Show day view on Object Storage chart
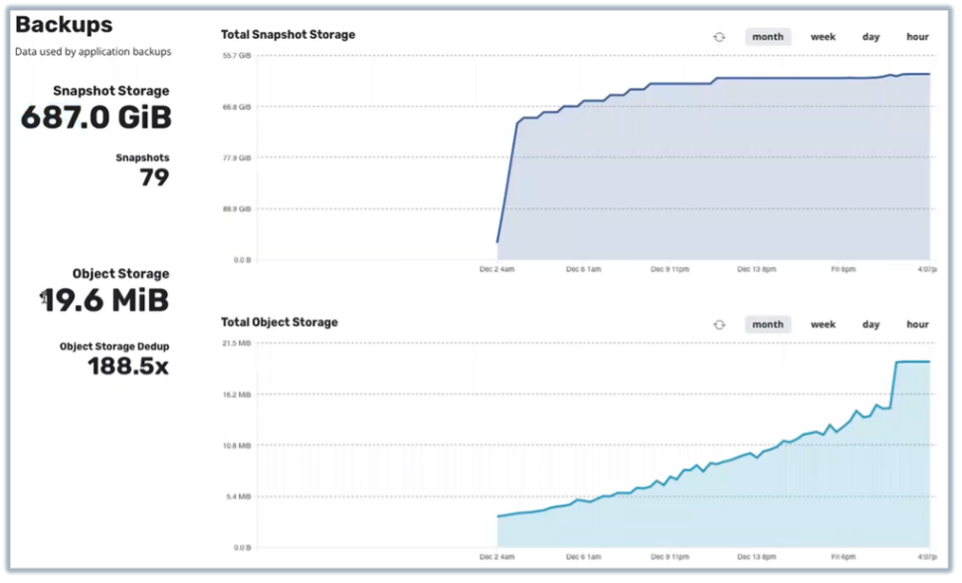962x583 pixels. pos(871,325)
